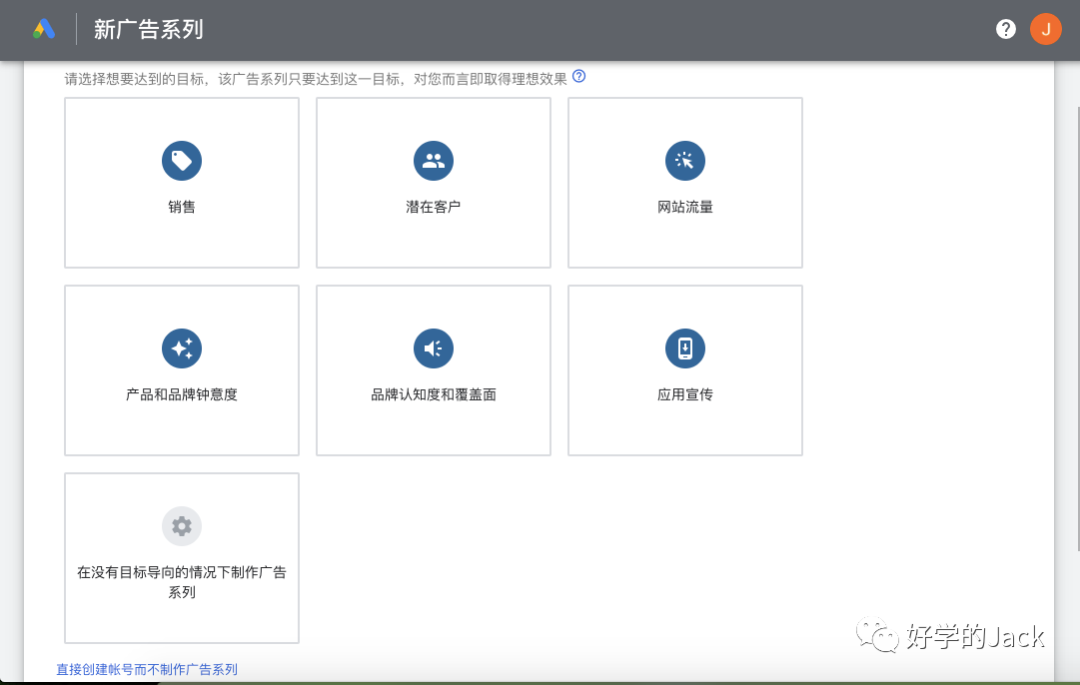Click the 应用宣传 (App promotion) phone icon

[685, 348]
